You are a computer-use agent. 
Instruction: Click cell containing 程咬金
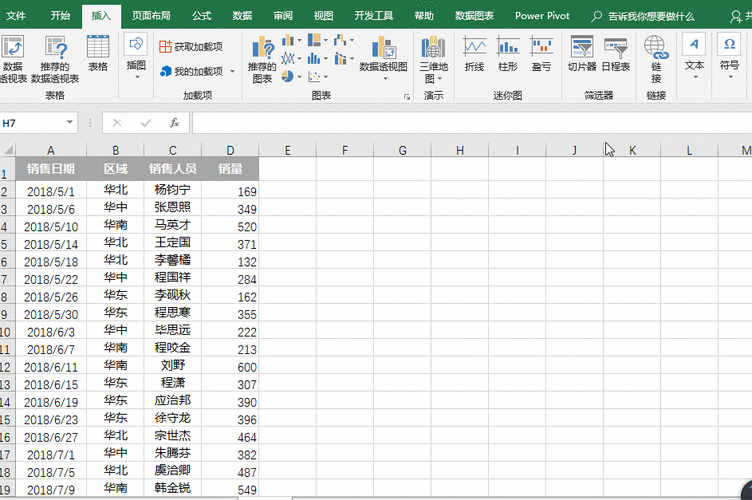pyautogui.click(x=173, y=348)
